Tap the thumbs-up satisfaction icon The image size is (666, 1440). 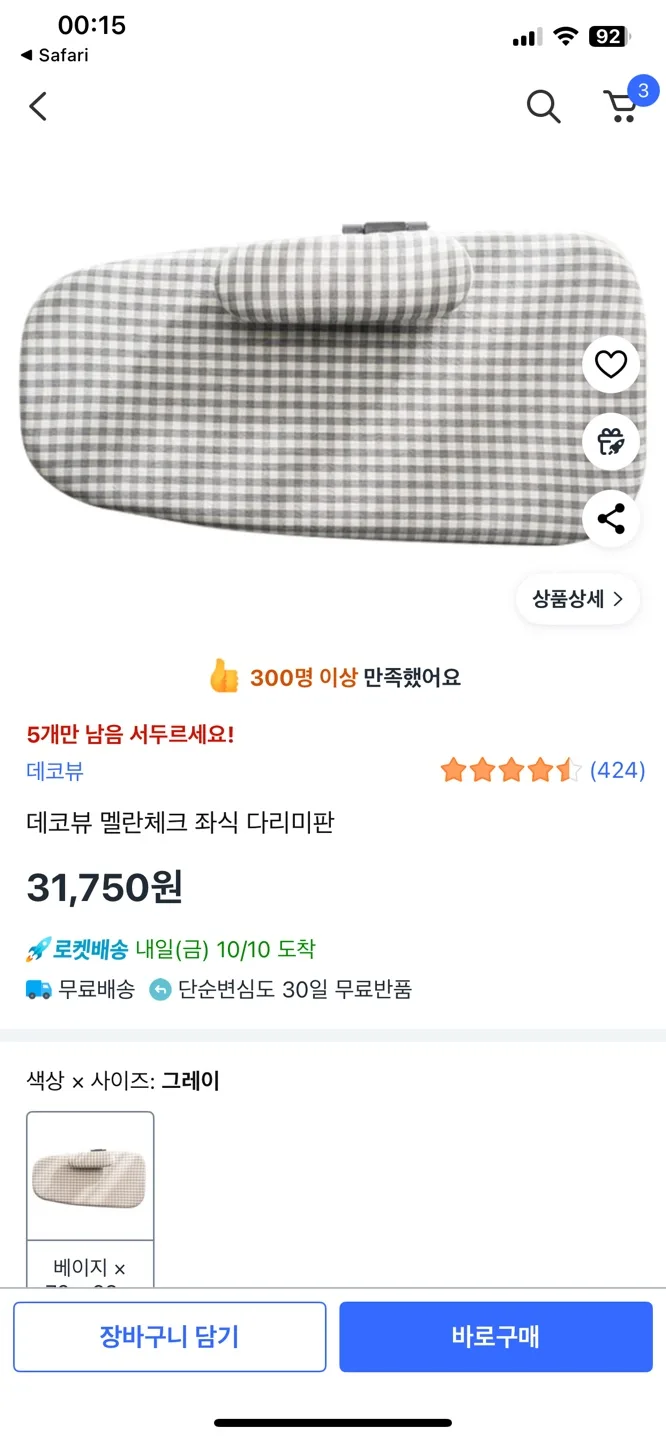[x=224, y=677]
